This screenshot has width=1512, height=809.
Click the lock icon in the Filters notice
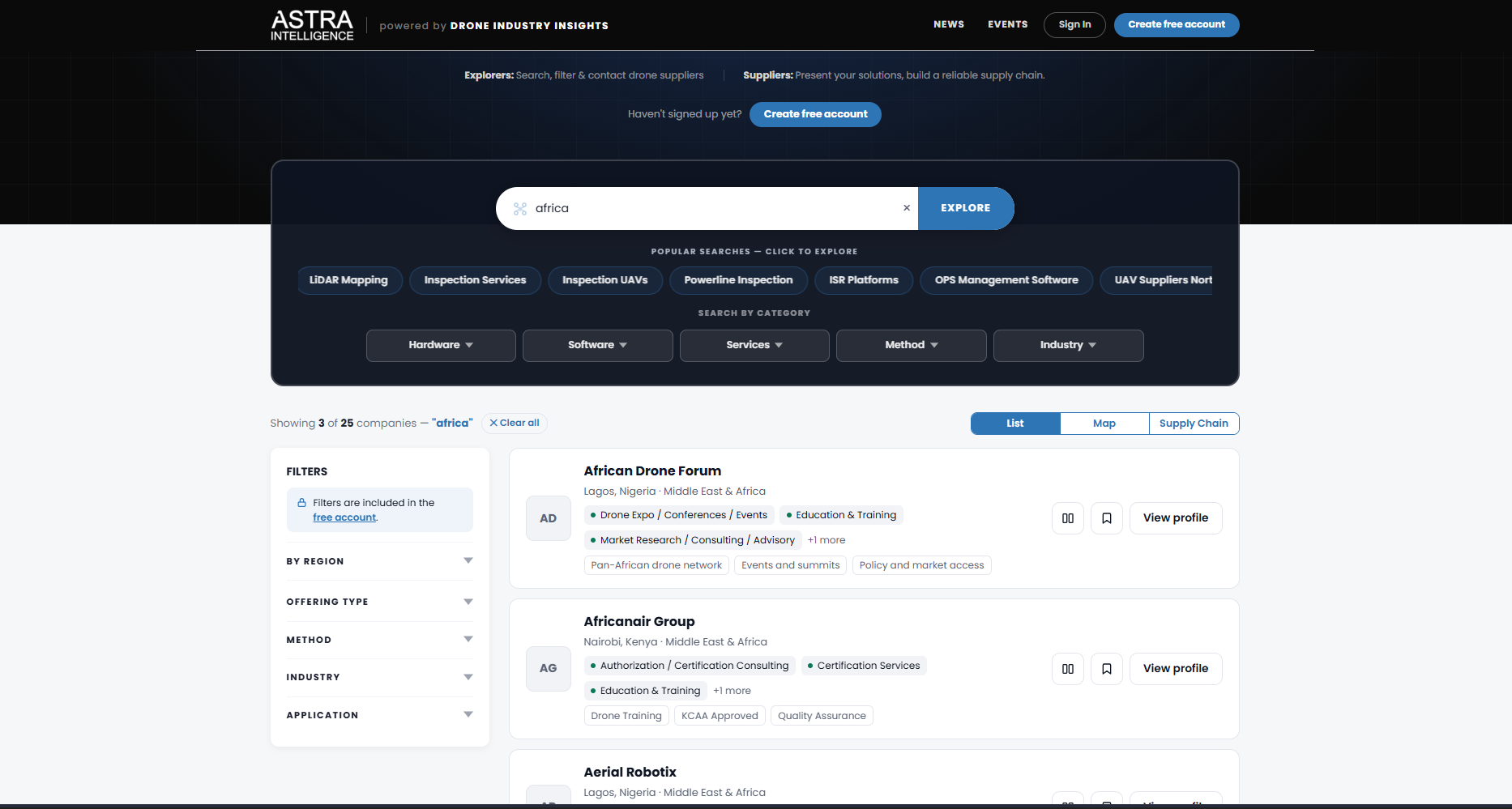click(x=301, y=503)
